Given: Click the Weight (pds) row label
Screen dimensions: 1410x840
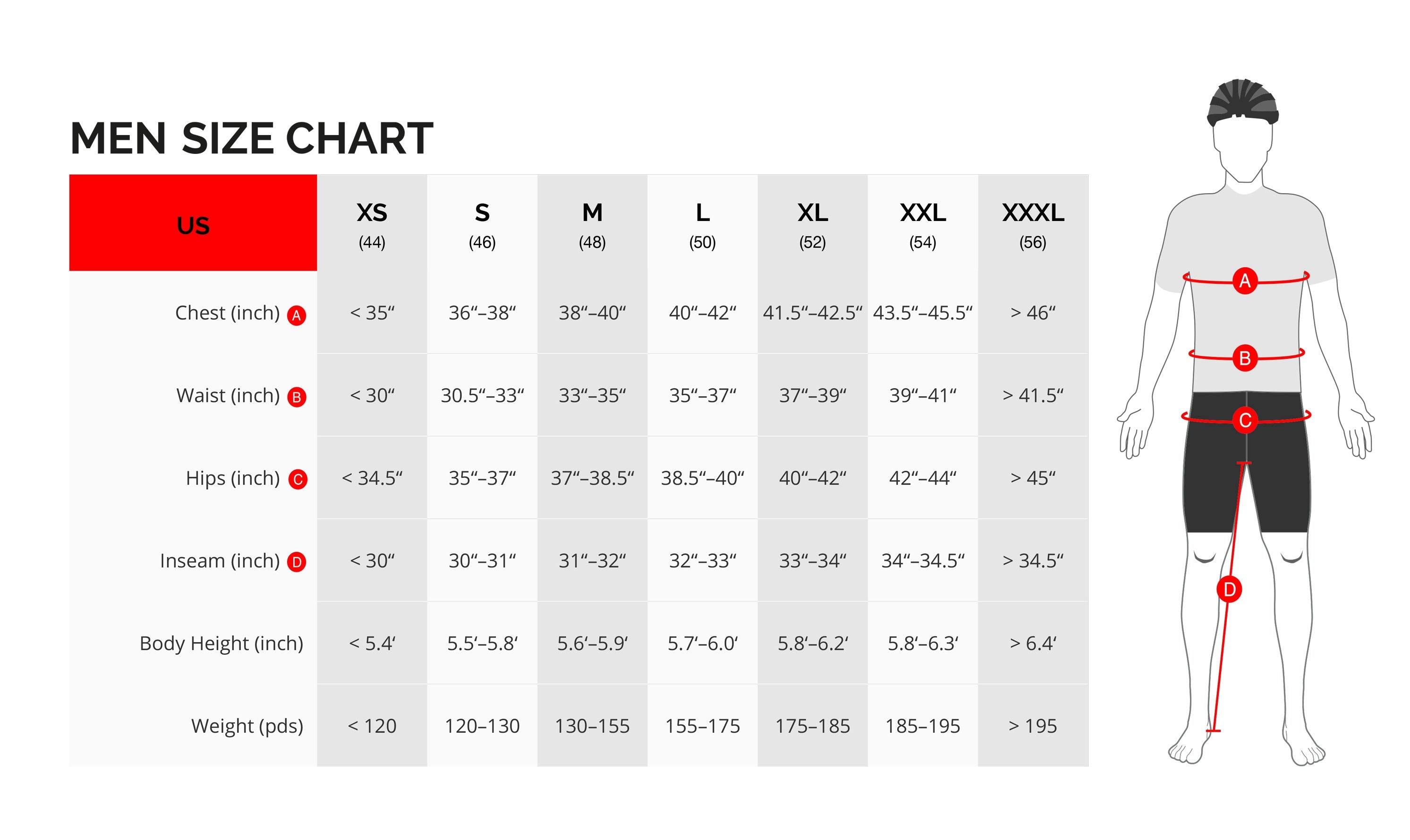Looking at the screenshot, I should coord(247,726).
